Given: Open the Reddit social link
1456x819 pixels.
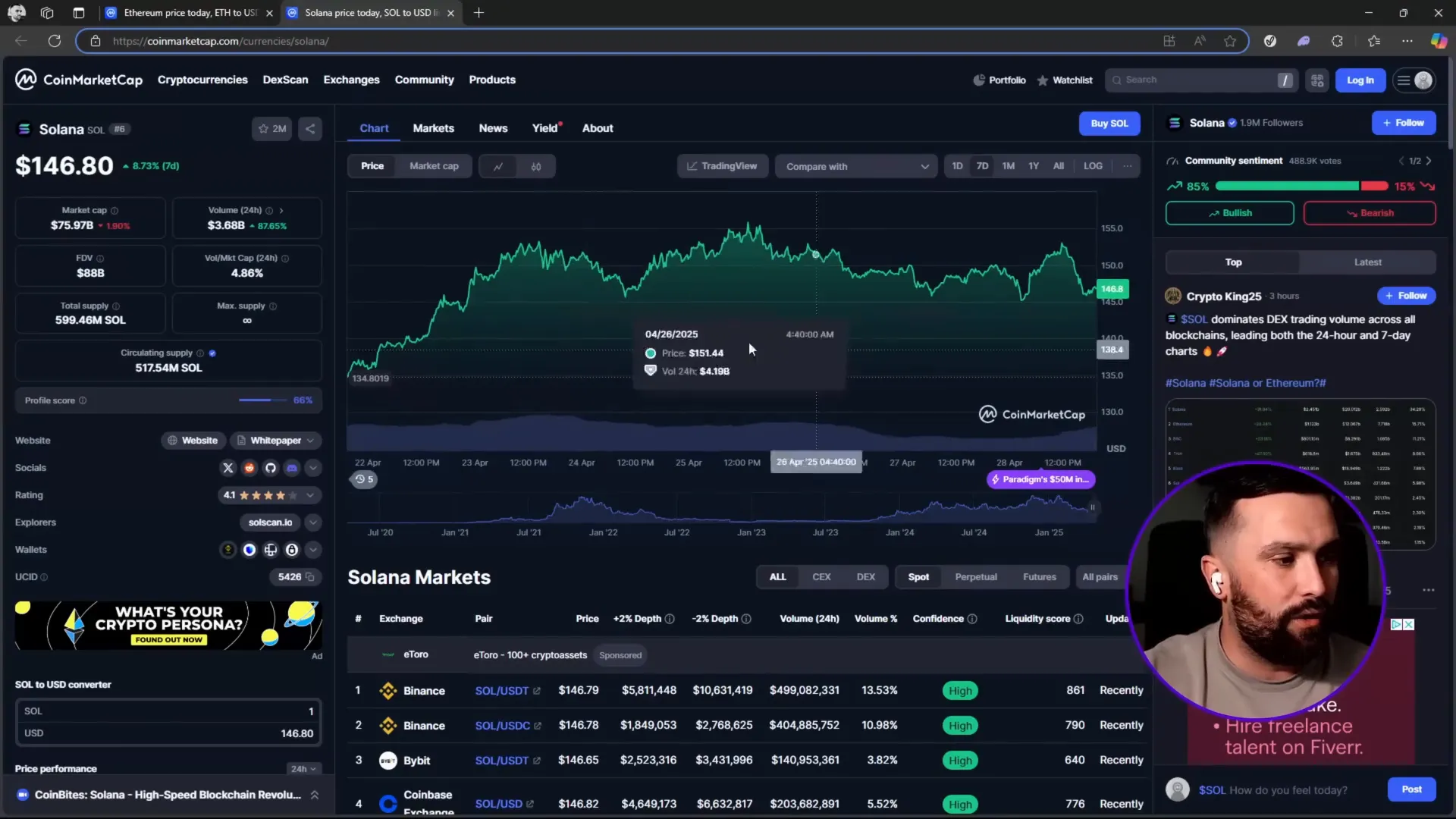Looking at the screenshot, I should tap(249, 468).
